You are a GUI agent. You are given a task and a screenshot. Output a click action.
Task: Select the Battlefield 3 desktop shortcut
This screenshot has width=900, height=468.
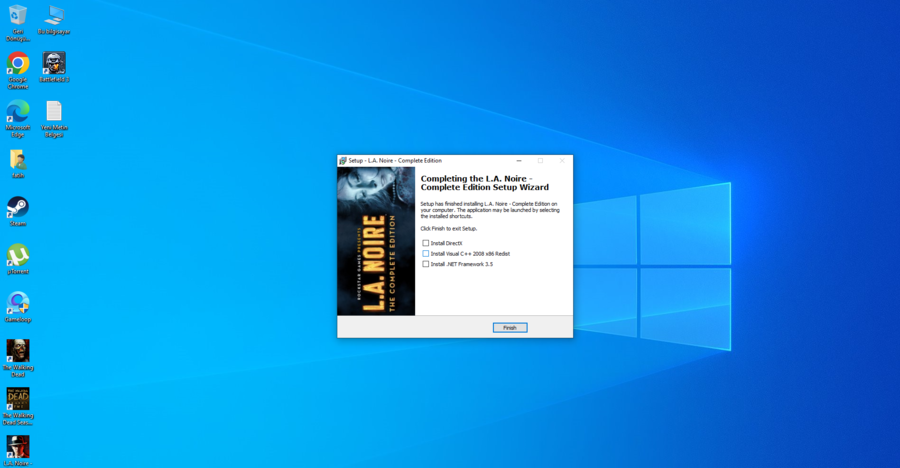pos(54,67)
